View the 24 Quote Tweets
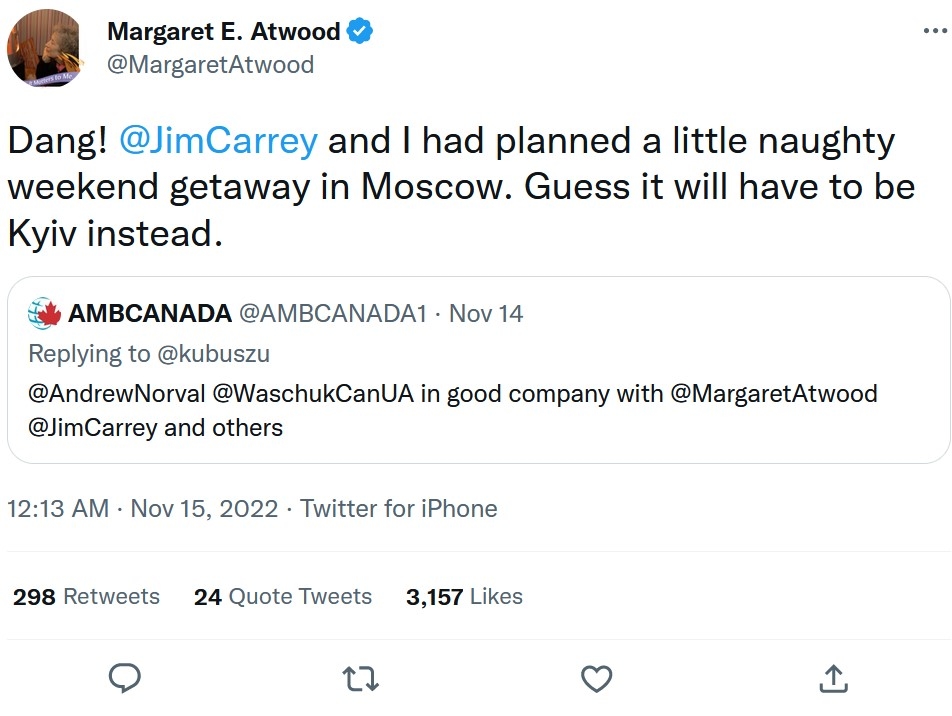 tap(283, 597)
